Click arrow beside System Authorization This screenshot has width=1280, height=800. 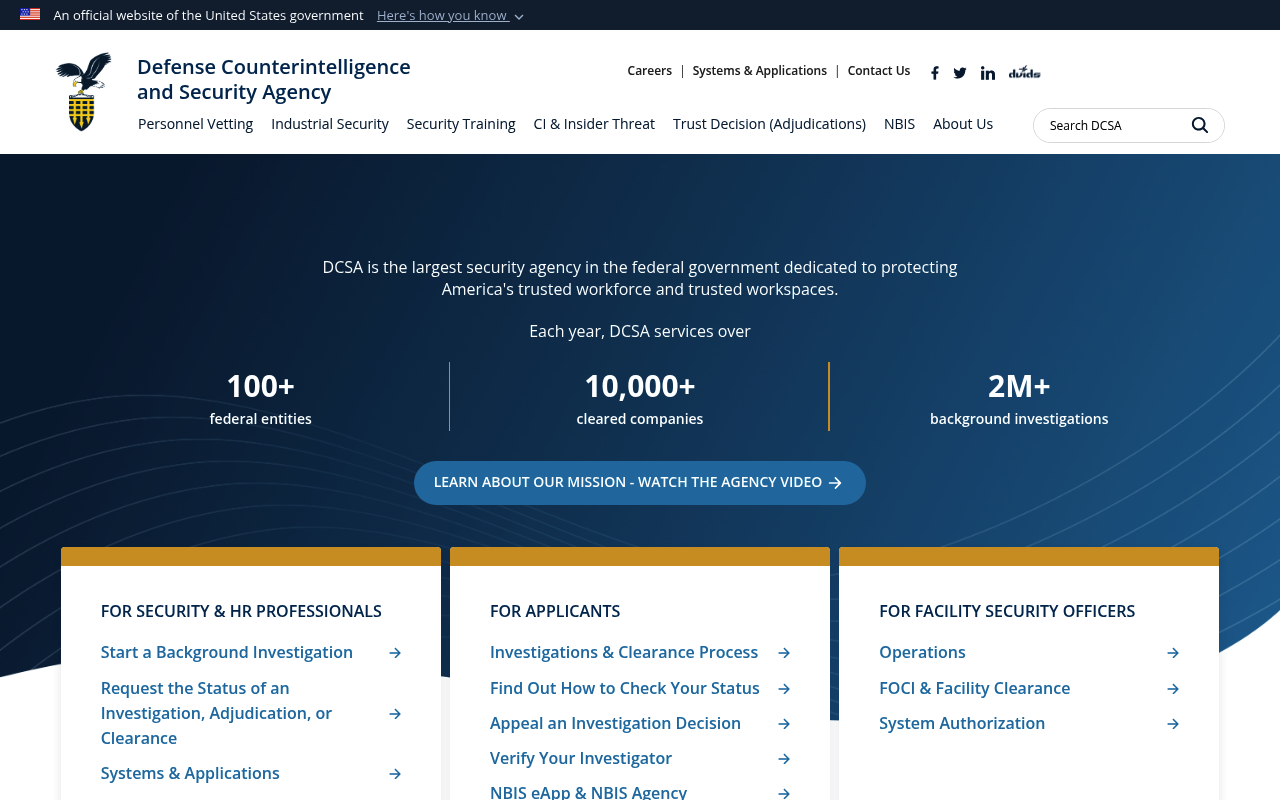tap(1173, 724)
